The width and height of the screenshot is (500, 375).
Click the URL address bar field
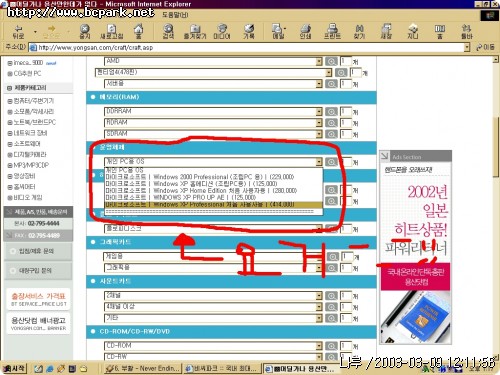246,48
